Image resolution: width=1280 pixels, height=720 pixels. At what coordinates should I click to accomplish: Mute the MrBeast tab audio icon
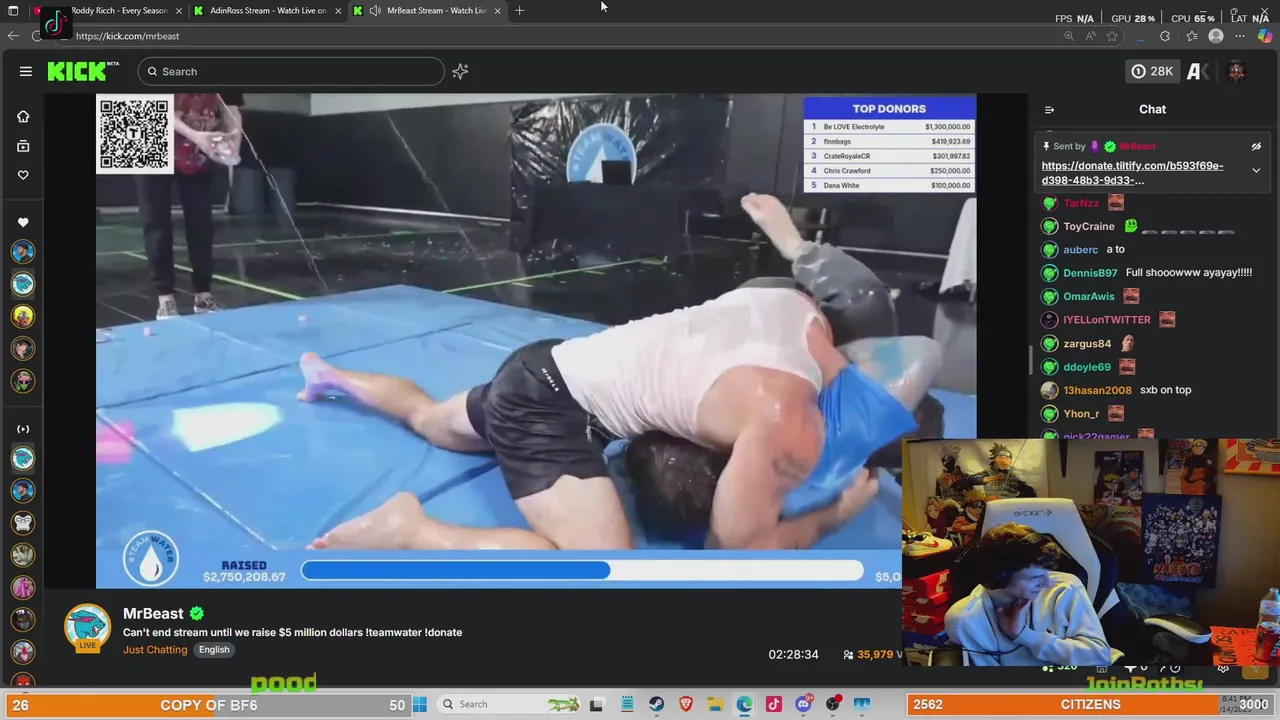tap(375, 11)
